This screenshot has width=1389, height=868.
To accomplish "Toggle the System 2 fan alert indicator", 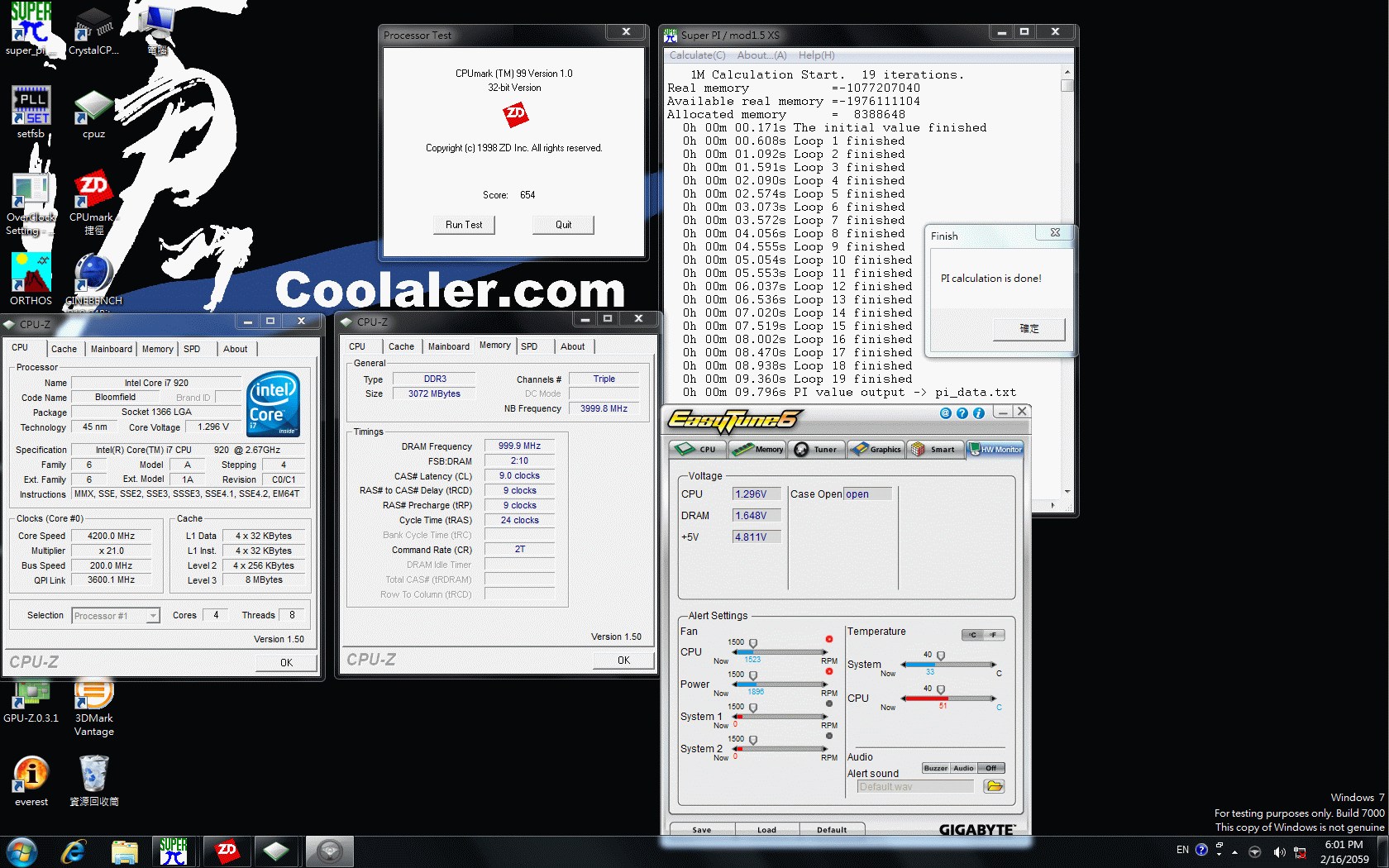I will tap(828, 736).
